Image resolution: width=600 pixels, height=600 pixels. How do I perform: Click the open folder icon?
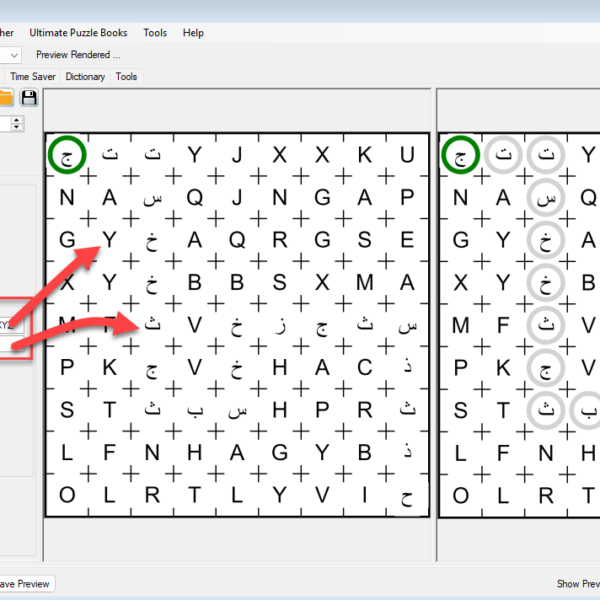pyautogui.click(x=5, y=97)
